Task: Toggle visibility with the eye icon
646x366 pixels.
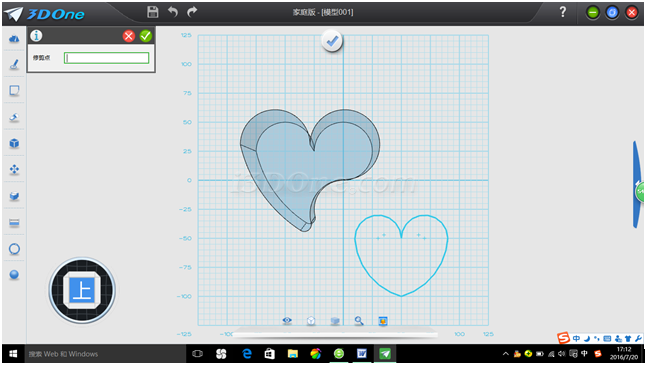Action: point(287,320)
